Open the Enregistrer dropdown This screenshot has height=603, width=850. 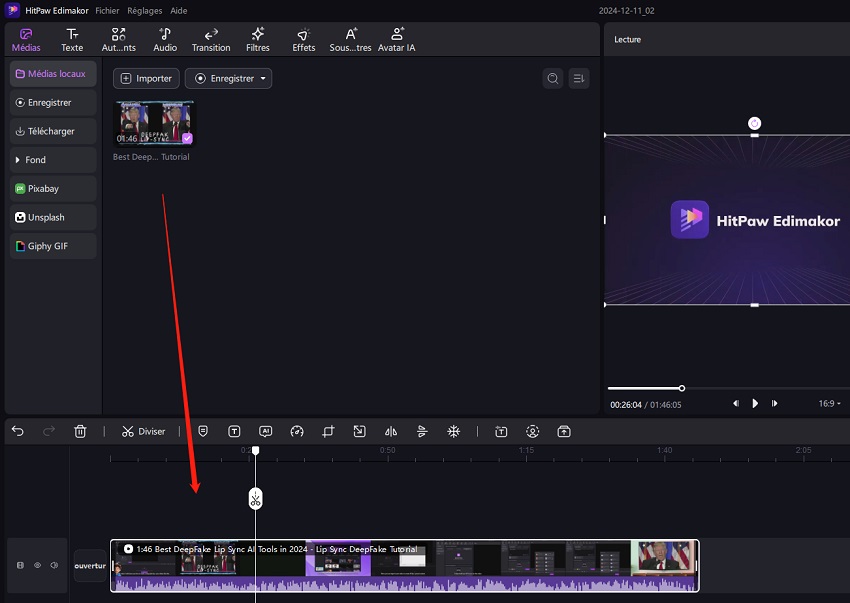228,79
